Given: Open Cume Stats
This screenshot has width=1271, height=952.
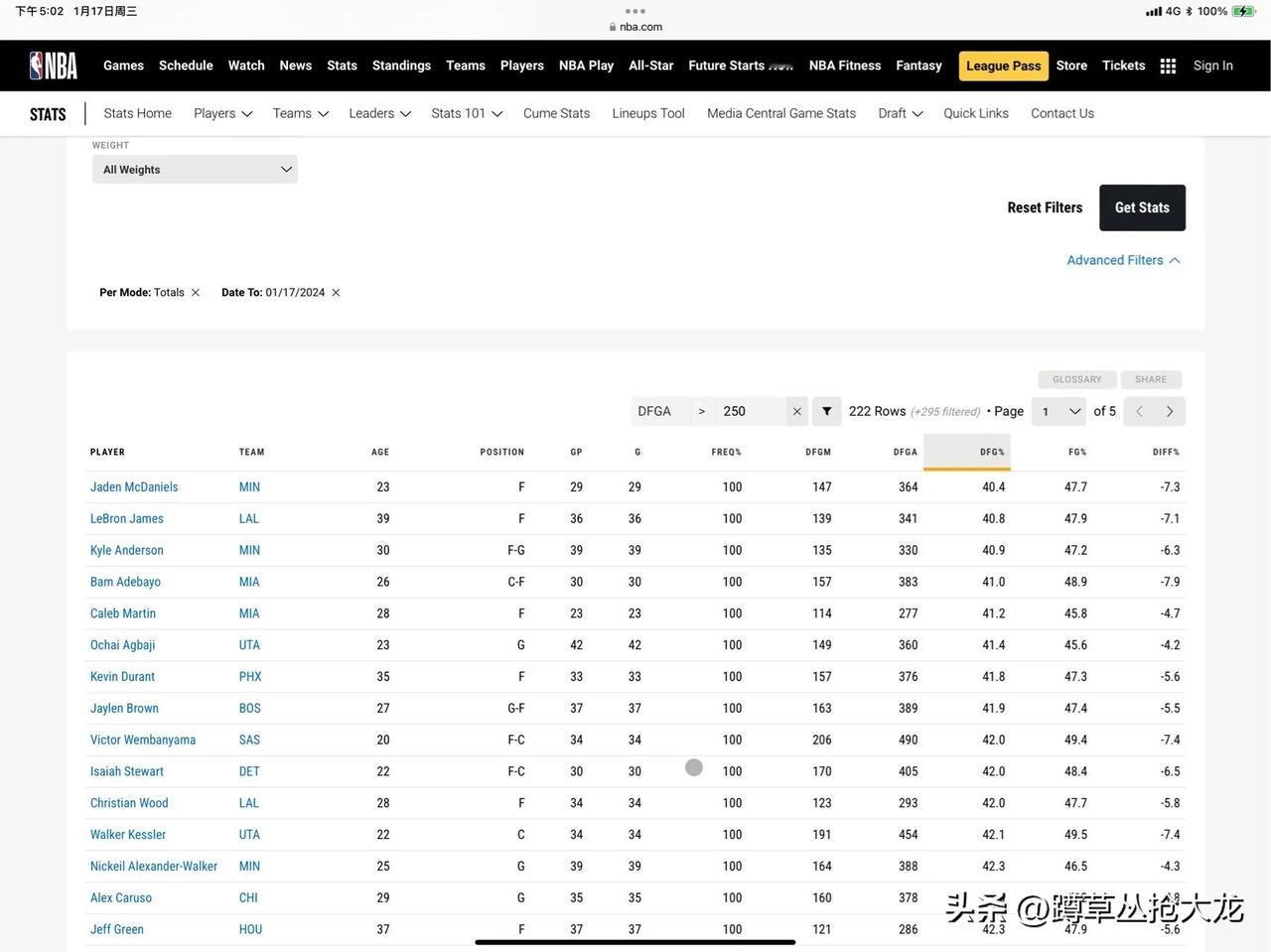Looking at the screenshot, I should click(x=556, y=113).
